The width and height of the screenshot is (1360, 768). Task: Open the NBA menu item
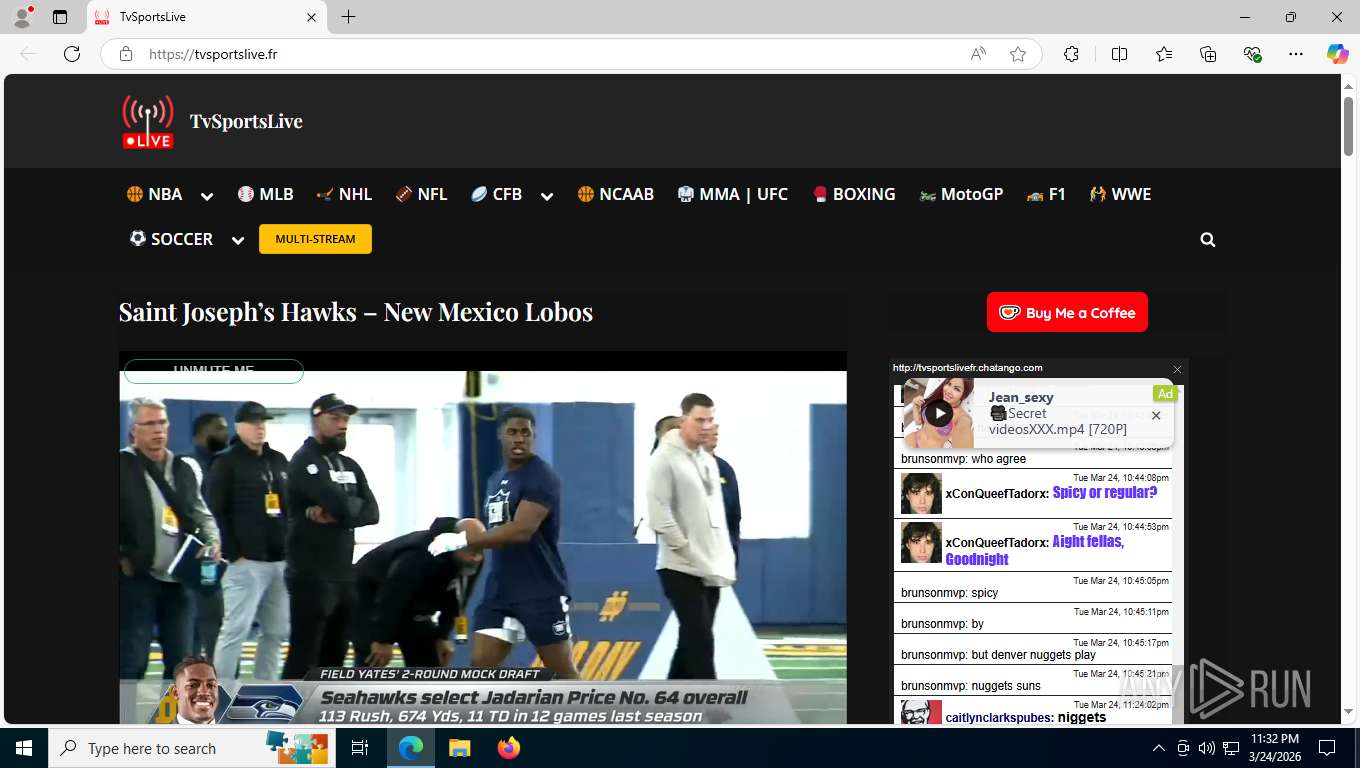point(155,194)
